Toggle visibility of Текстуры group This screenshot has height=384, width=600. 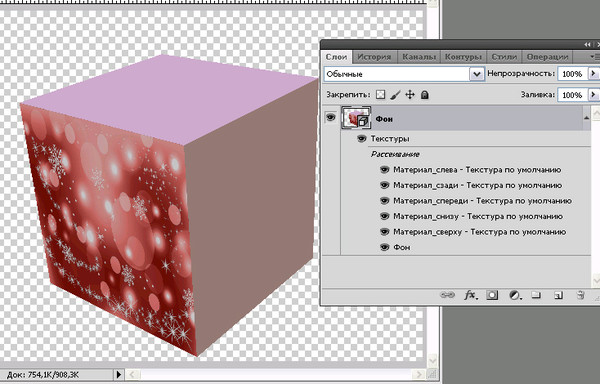click(362, 138)
